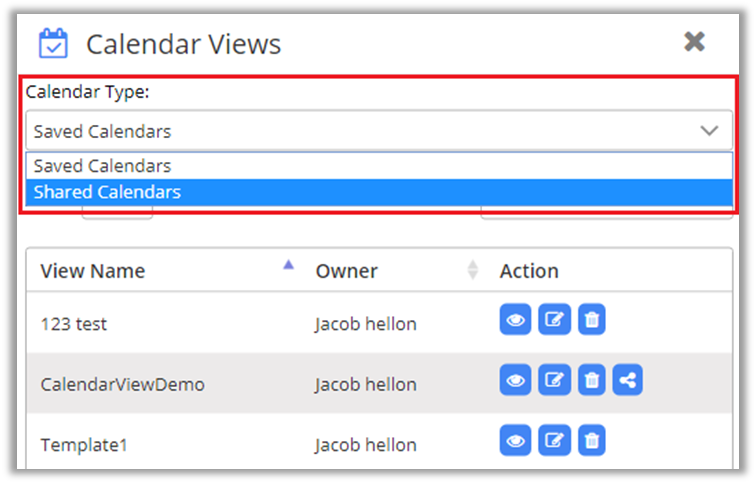Show the 123 test view with eye icon
The height and width of the screenshot is (483, 756).
(515, 320)
